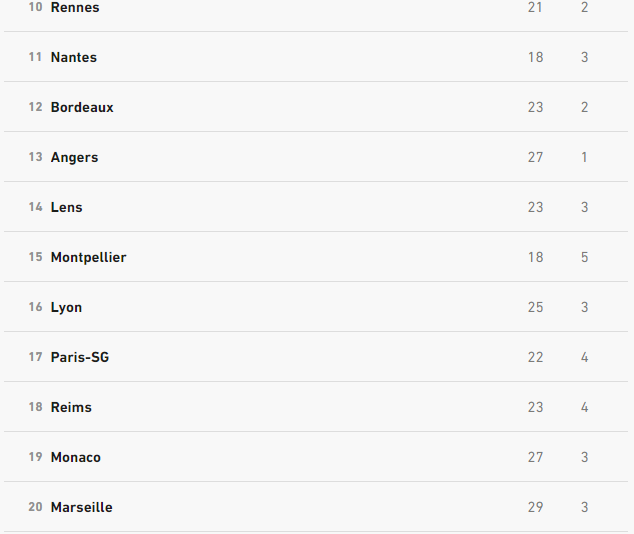Select the 27 value in Angers' row
Image resolution: width=634 pixels, height=534 pixels.
[535, 158]
